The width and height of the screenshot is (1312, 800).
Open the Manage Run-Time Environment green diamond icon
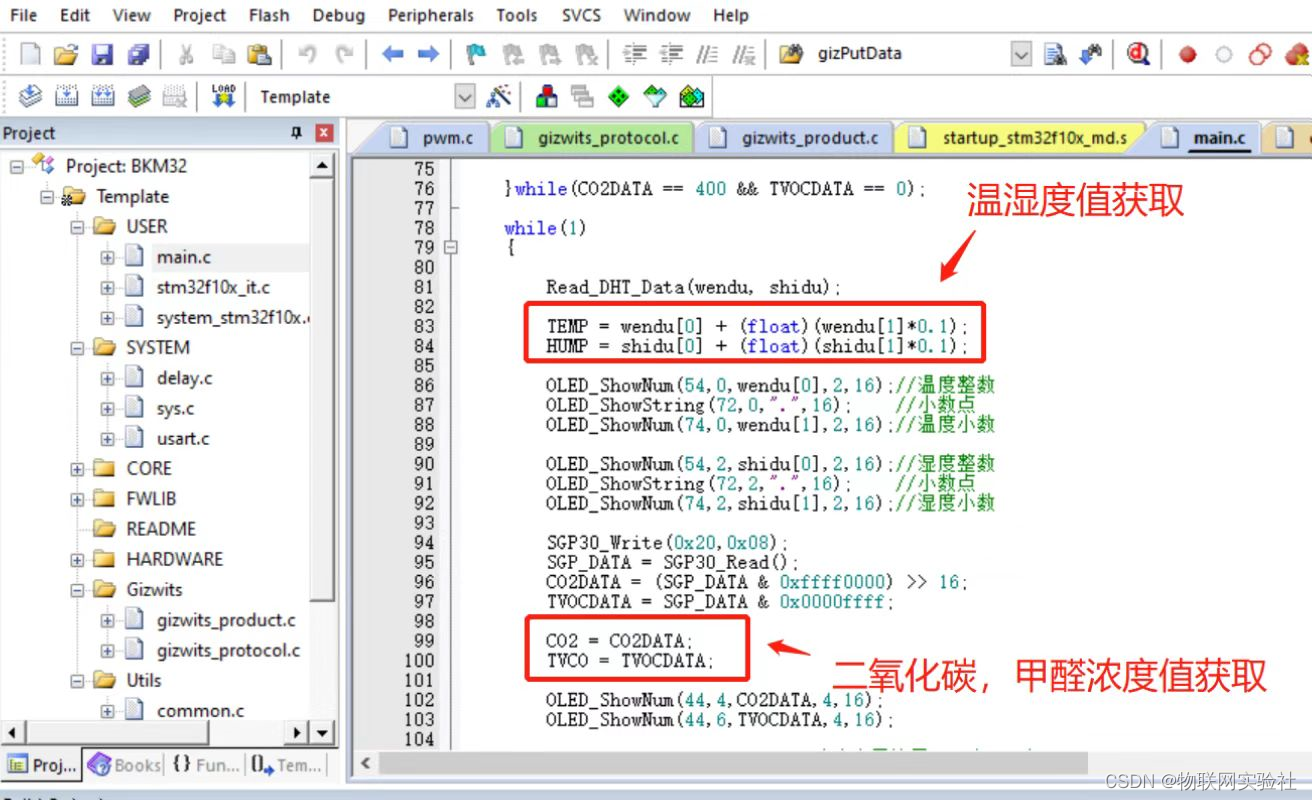coord(619,96)
